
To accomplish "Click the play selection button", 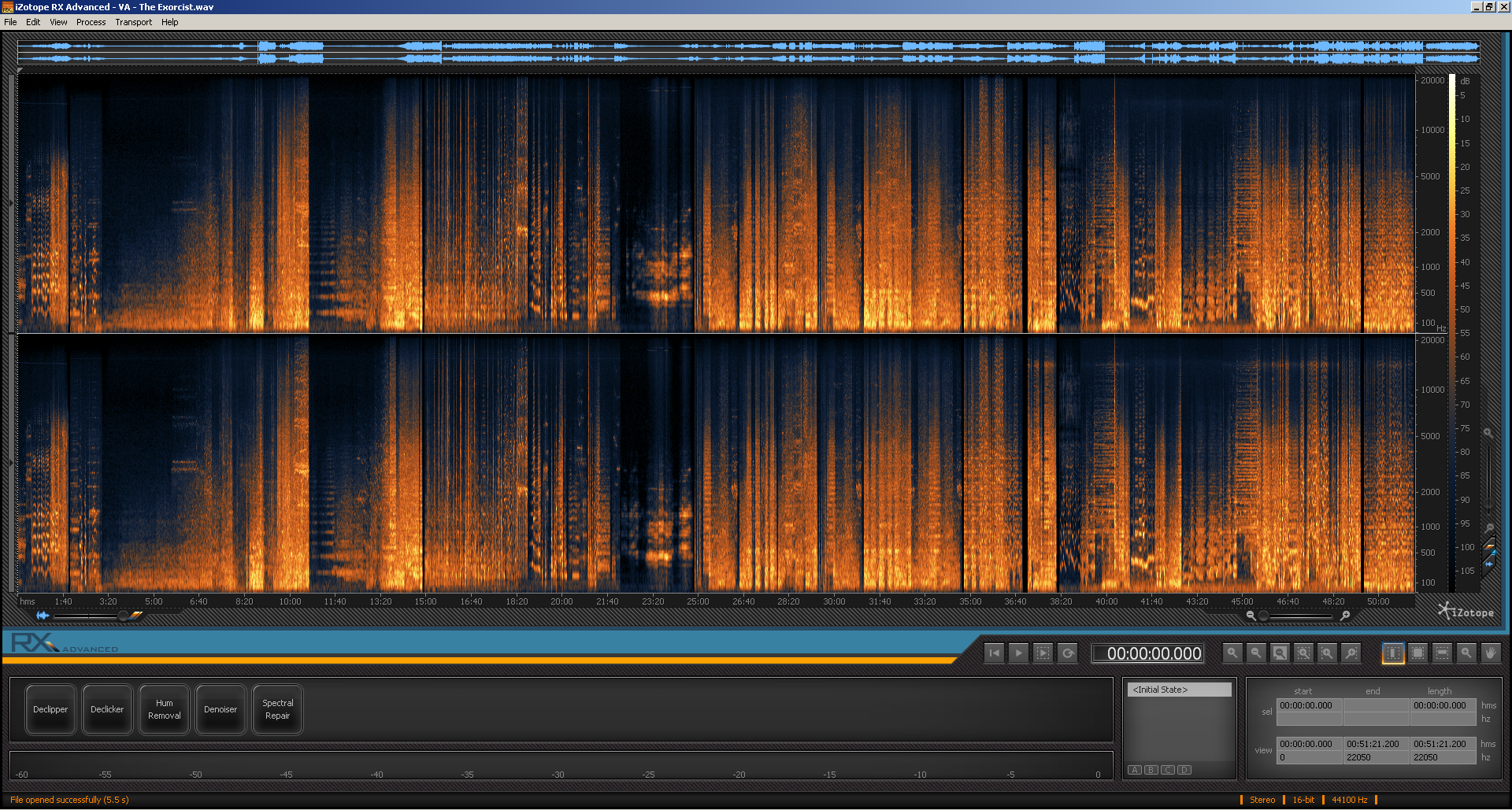I will (x=1043, y=653).
